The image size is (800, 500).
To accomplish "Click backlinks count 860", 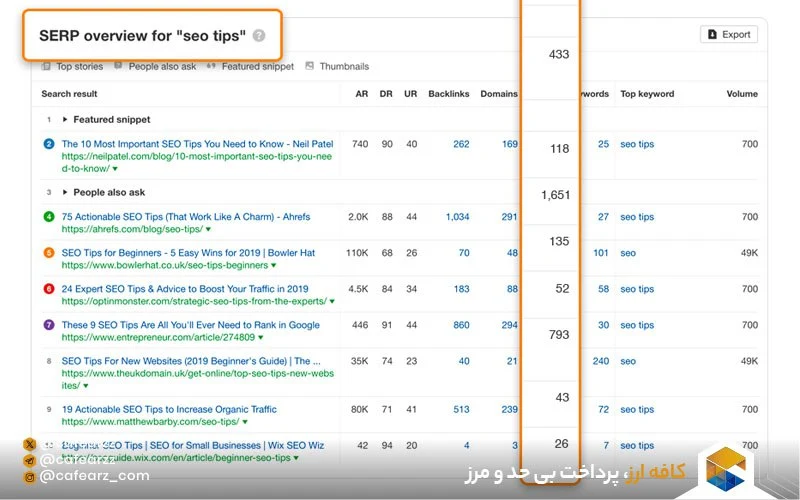I will tap(461, 325).
